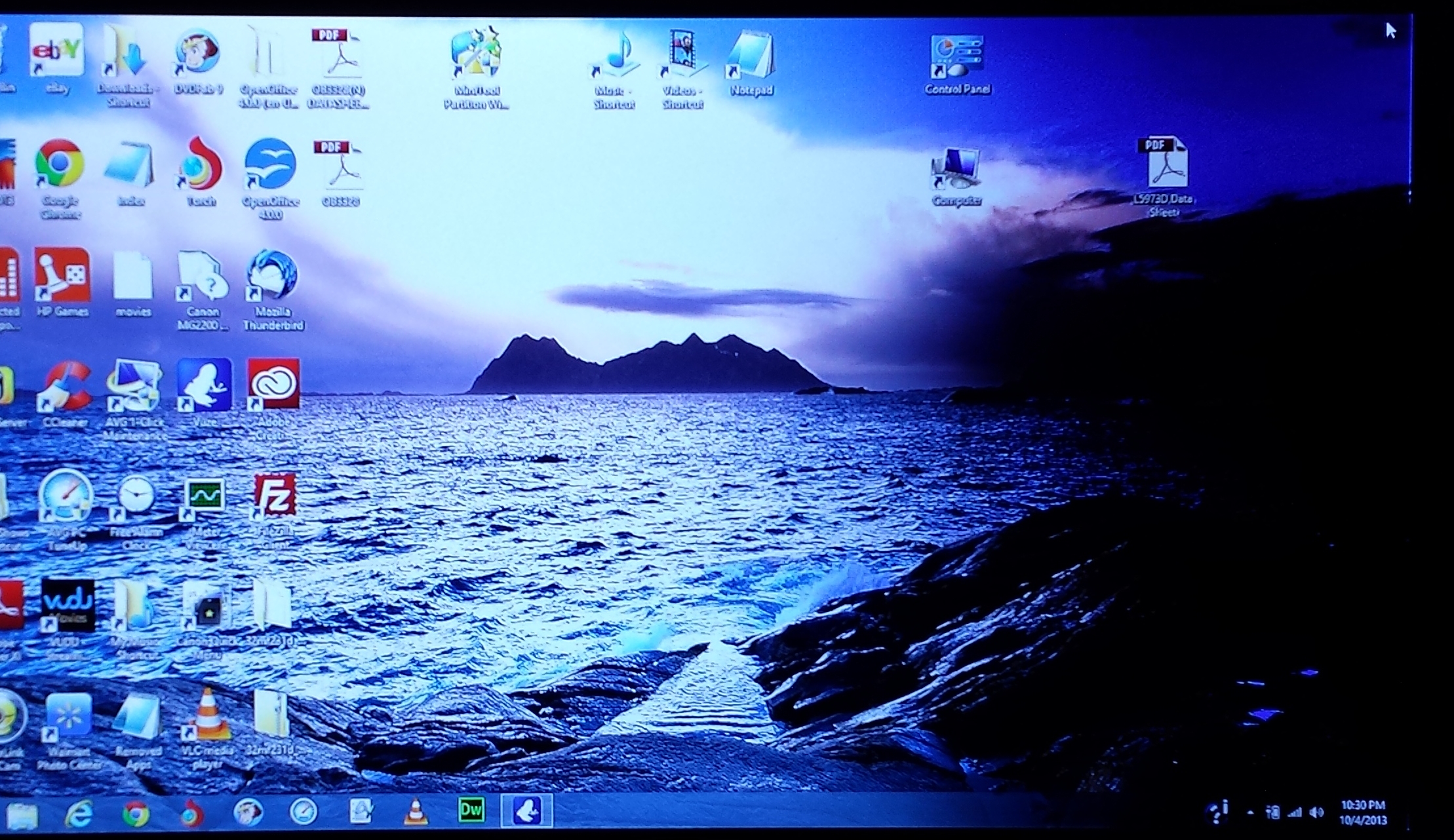Open Internet Explorer from the taskbar
This screenshot has height=840, width=1454.
coord(78,813)
